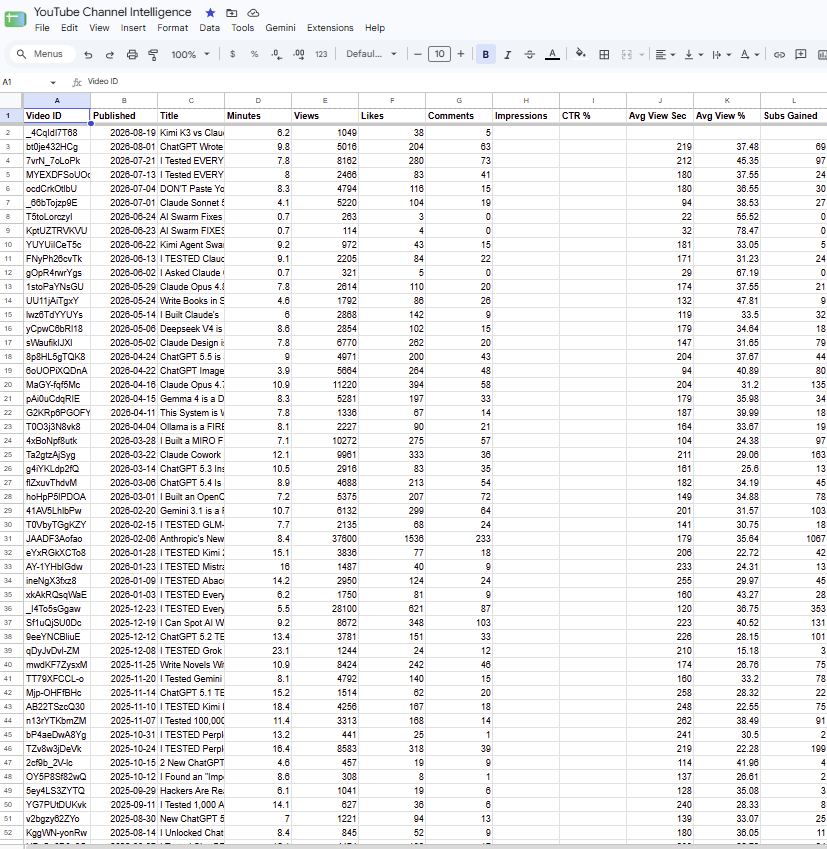Activate the paint format tool

tap(153, 55)
